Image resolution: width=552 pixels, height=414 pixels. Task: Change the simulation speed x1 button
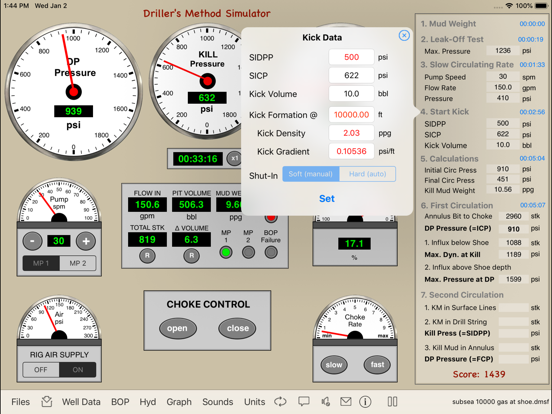pyautogui.click(x=234, y=159)
